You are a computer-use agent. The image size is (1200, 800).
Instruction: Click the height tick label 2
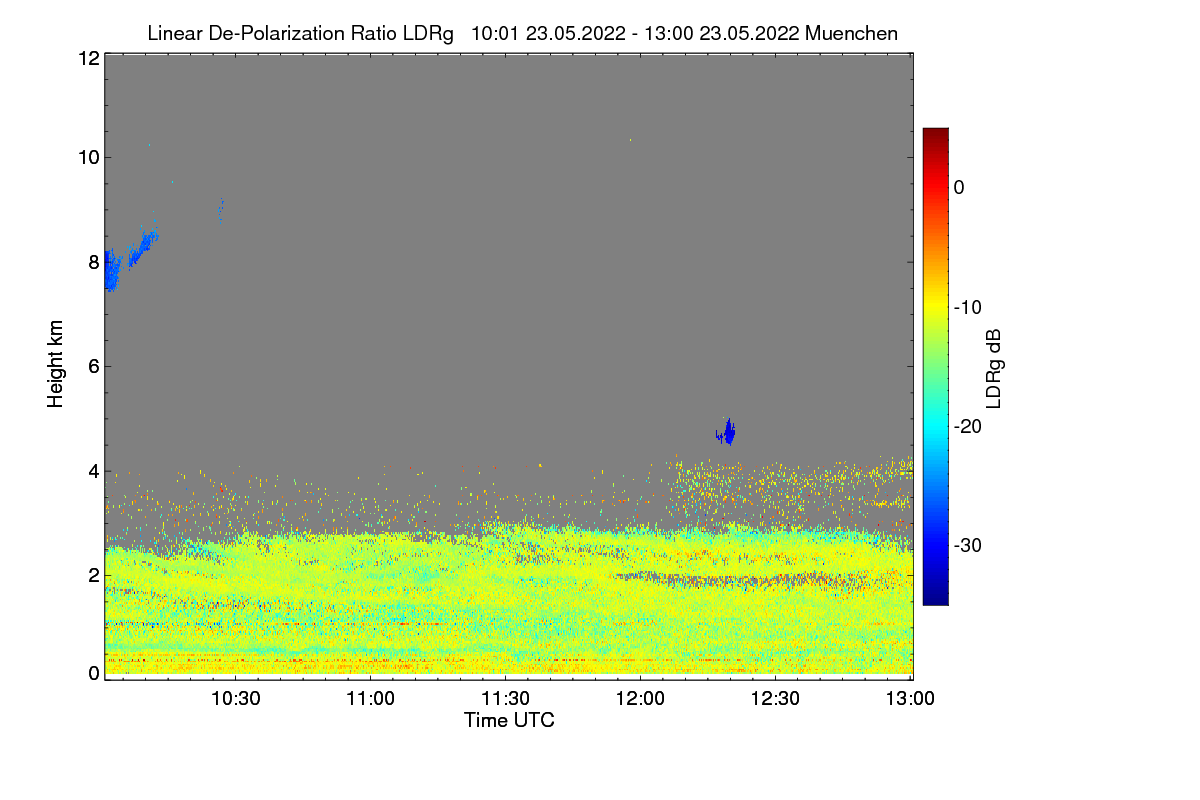coord(94,575)
